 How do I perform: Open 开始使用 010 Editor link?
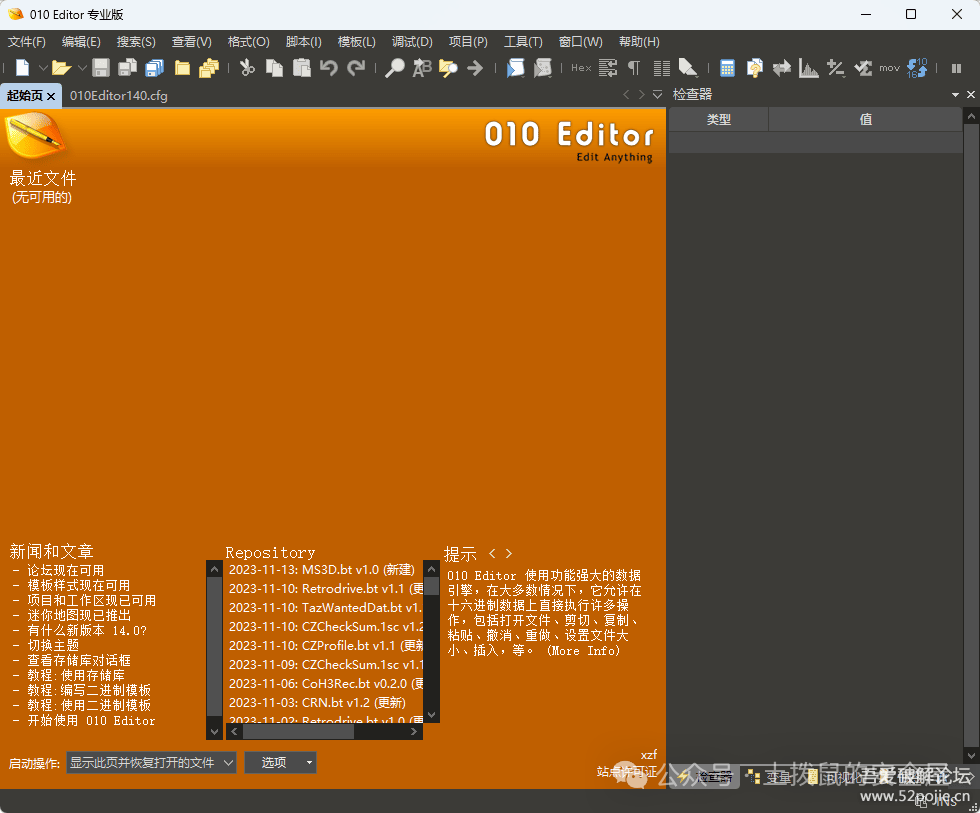pyautogui.click(x=91, y=721)
